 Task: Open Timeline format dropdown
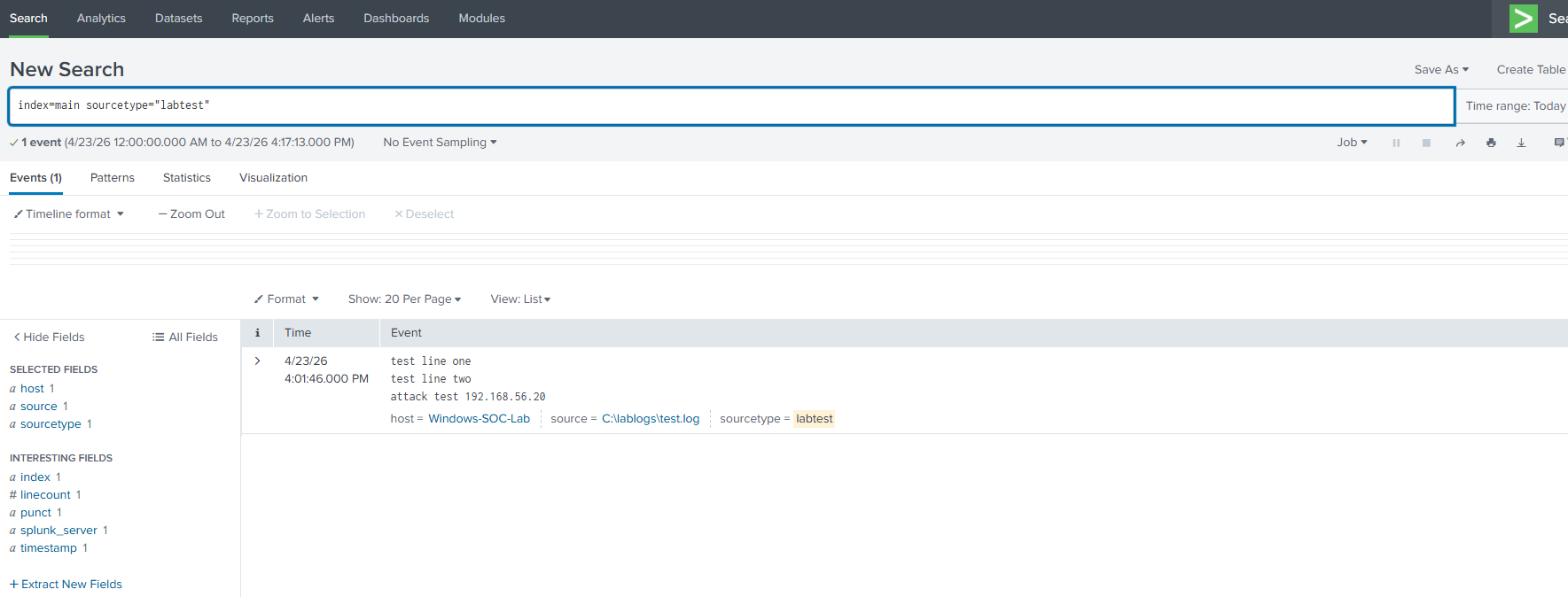click(69, 214)
